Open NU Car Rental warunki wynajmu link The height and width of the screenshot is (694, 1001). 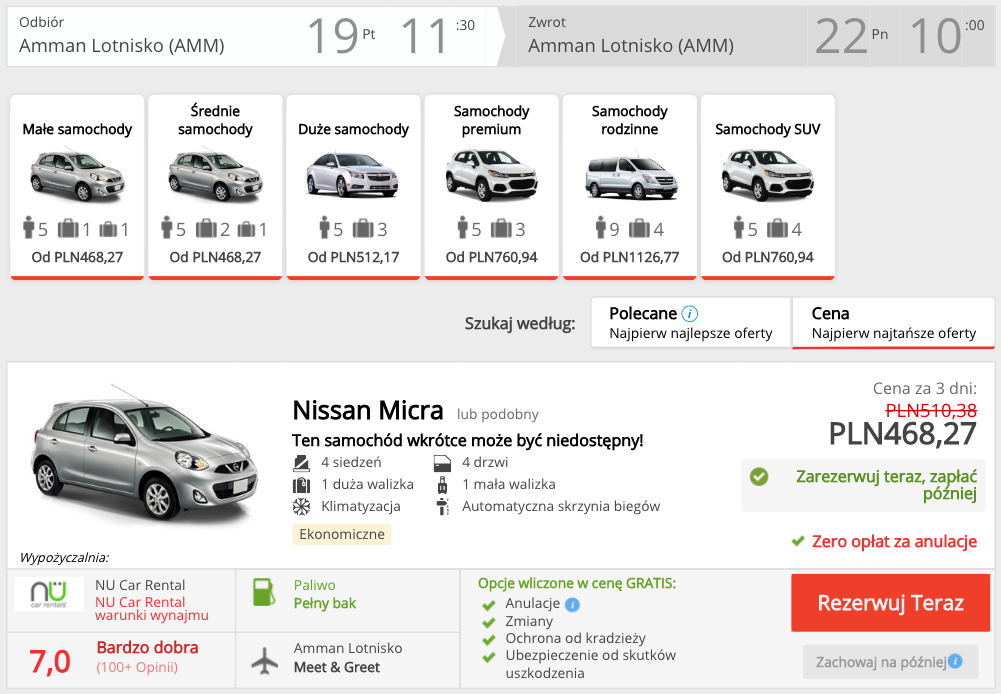152,608
